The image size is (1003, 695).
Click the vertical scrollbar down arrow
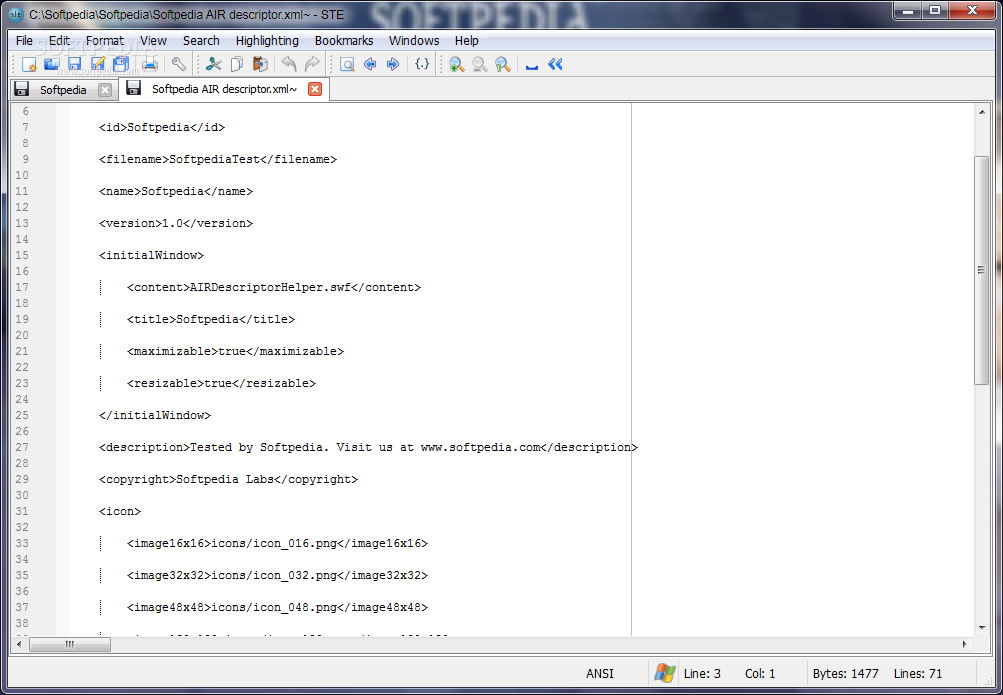(x=981, y=628)
